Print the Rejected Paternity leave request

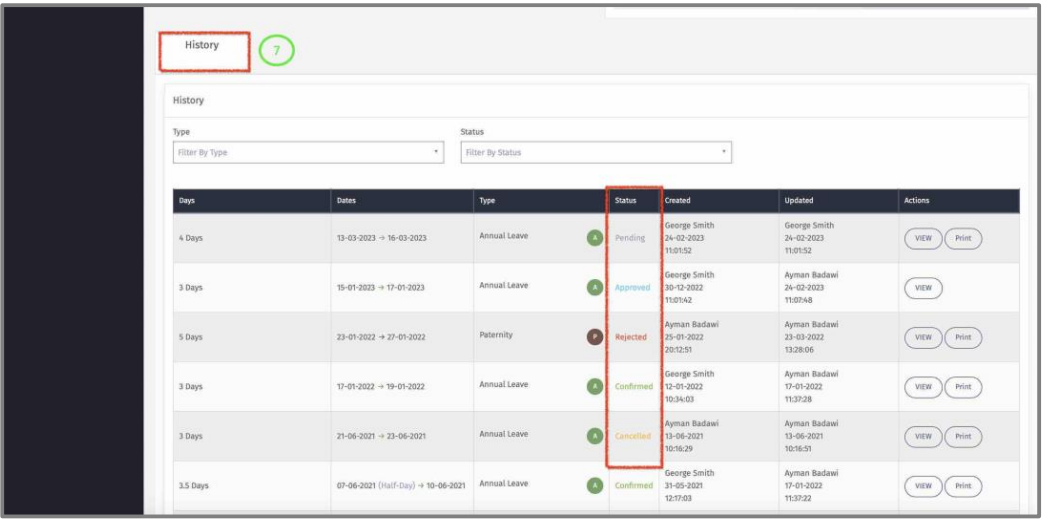[x=963, y=337]
